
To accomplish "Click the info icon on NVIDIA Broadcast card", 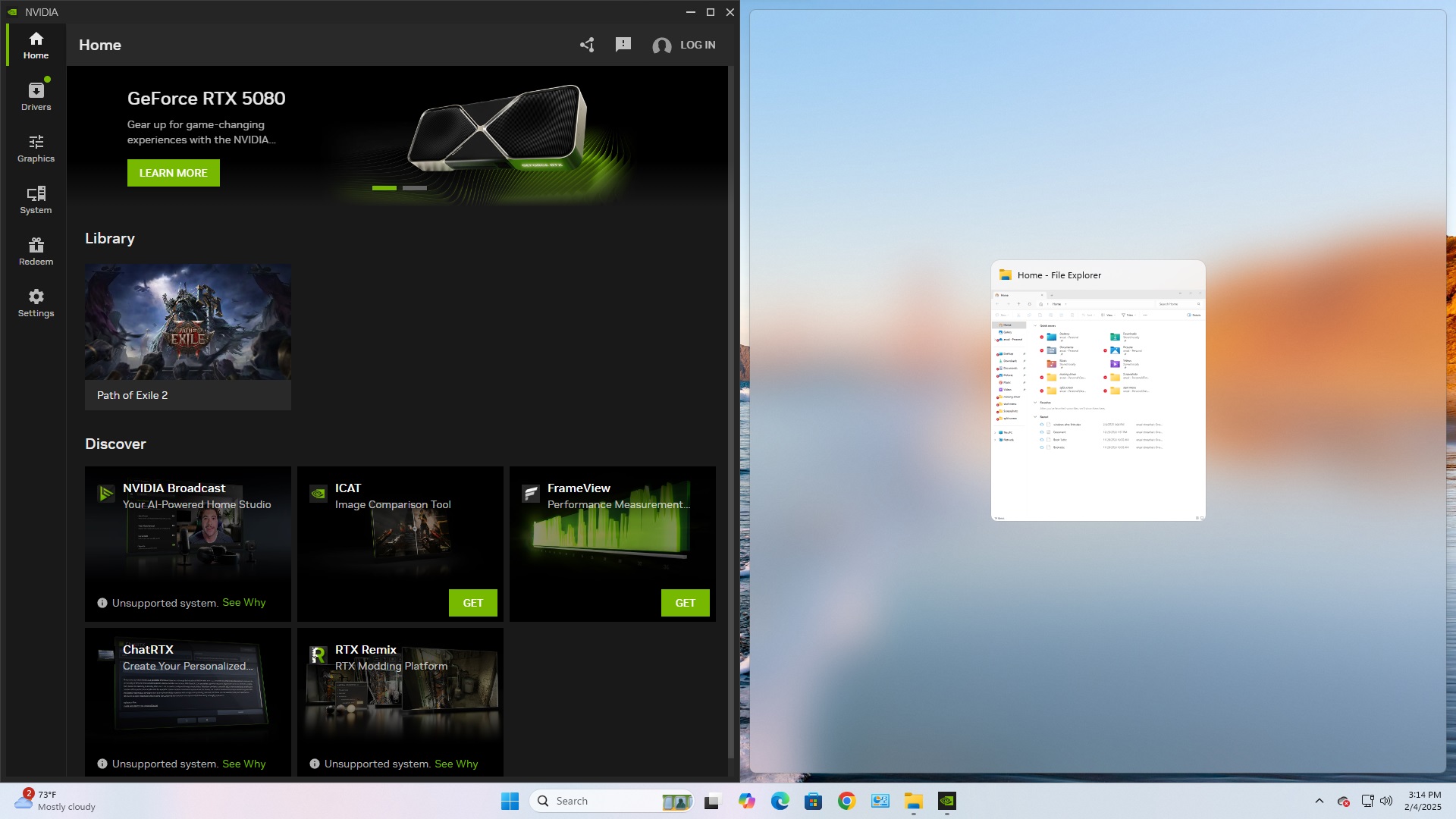I will point(102,603).
